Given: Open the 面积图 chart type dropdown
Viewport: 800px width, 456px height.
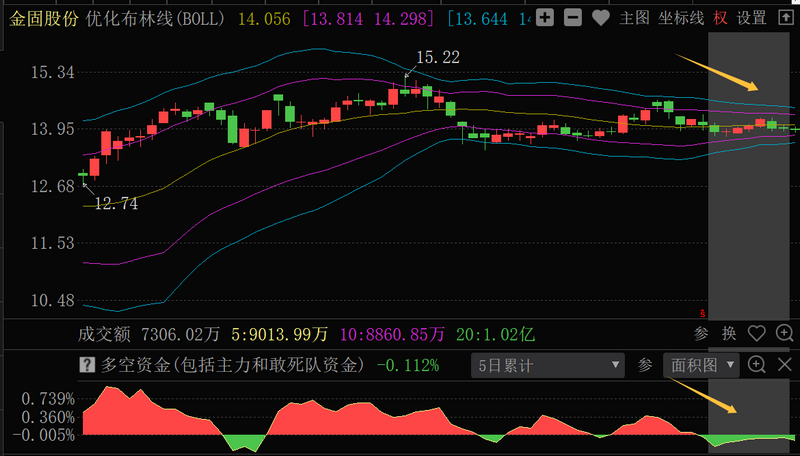Looking at the screenshot, I should point(701,365).
